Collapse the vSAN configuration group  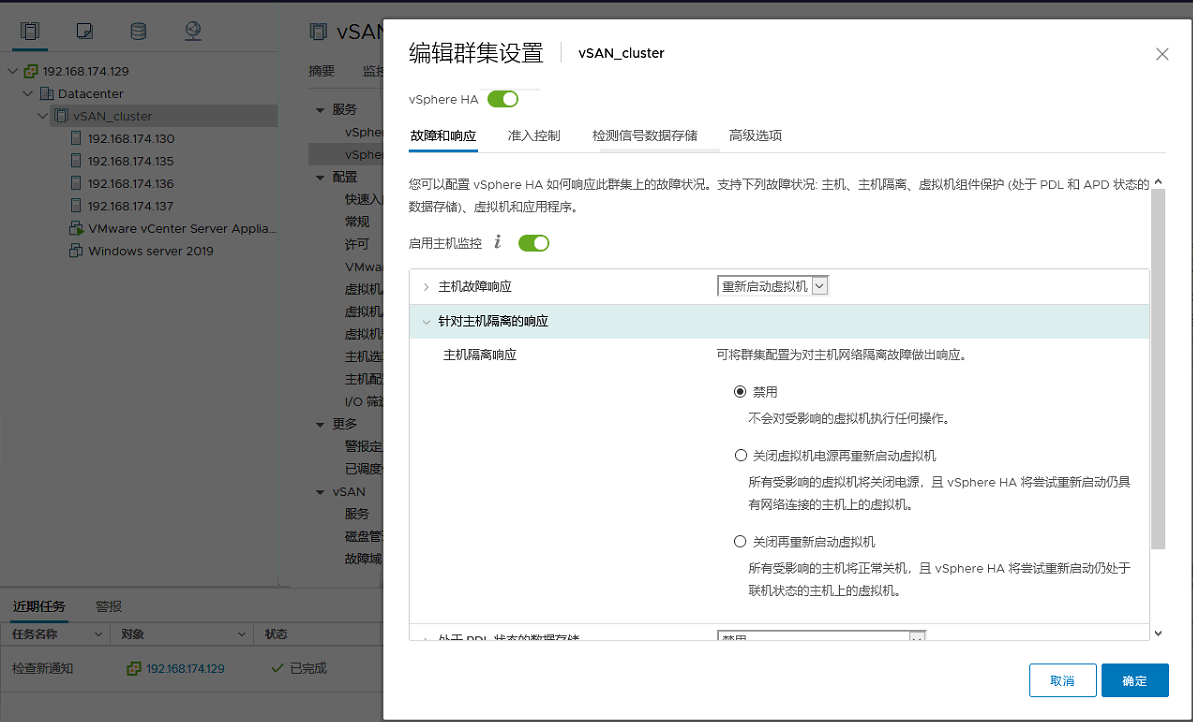[x=320, y=492]
